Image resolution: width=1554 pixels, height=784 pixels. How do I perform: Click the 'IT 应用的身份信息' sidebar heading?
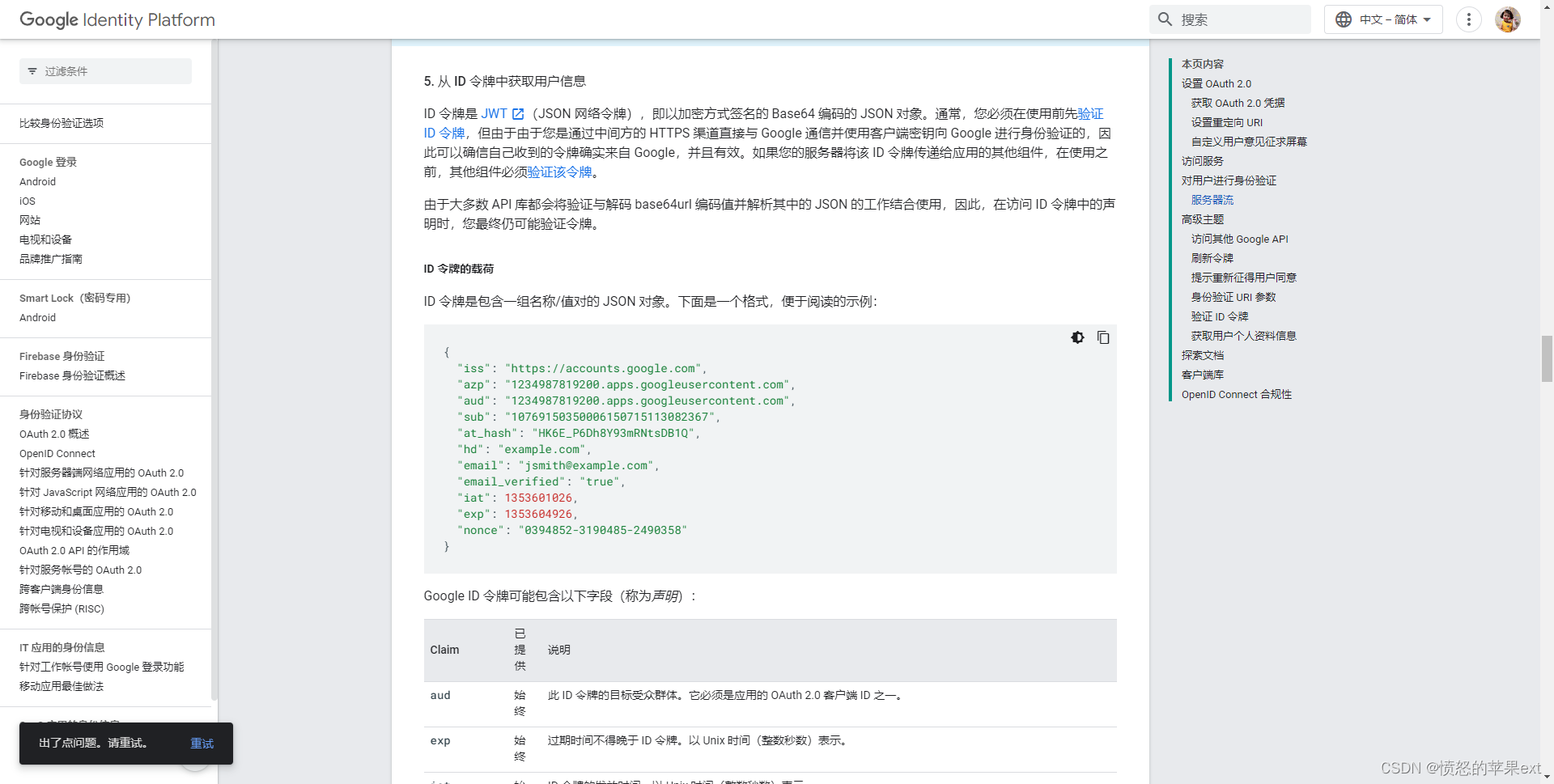click(62, 648)
